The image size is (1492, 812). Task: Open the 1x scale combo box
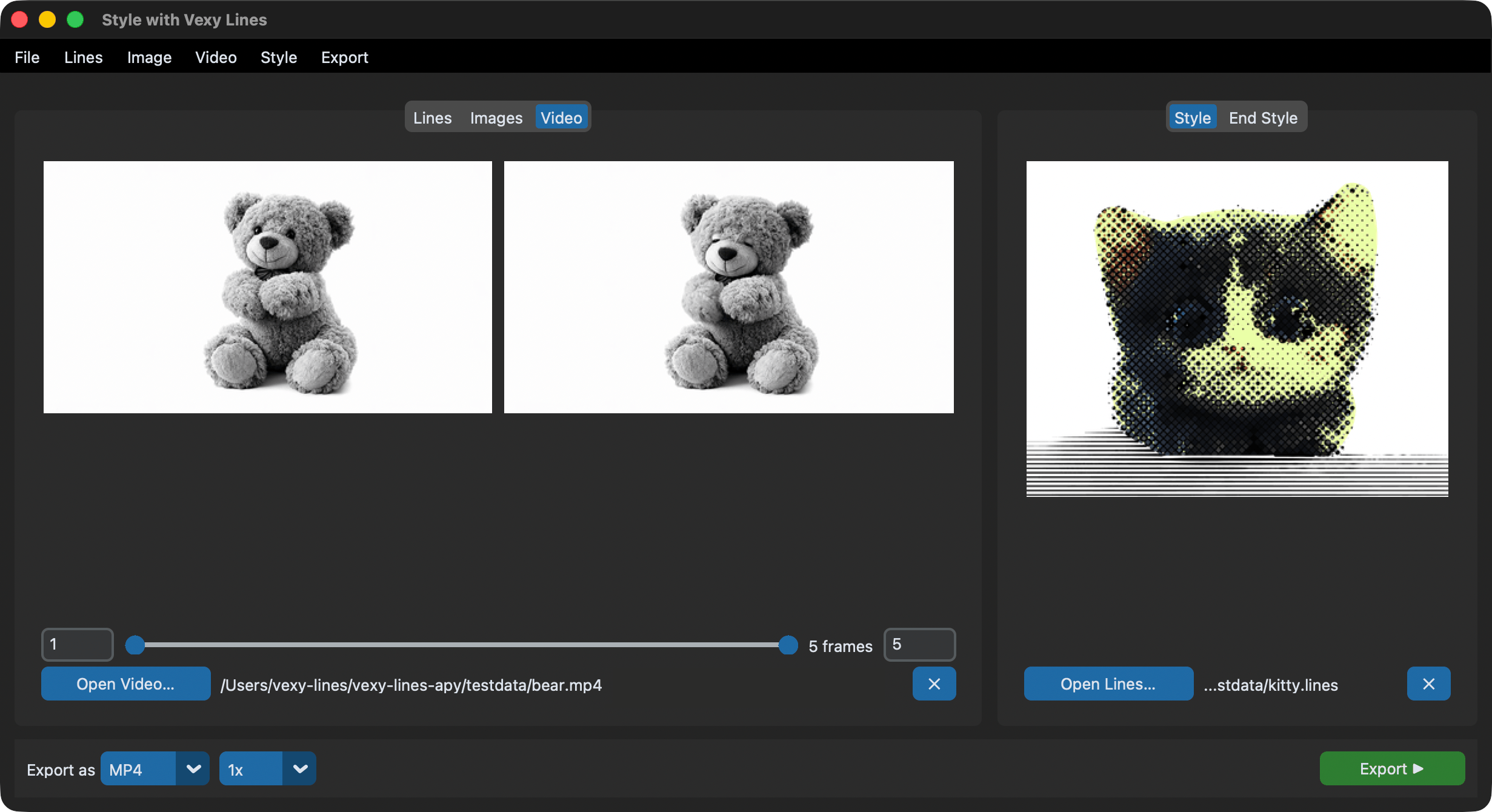pyautogui.click(x=268, y=768)
